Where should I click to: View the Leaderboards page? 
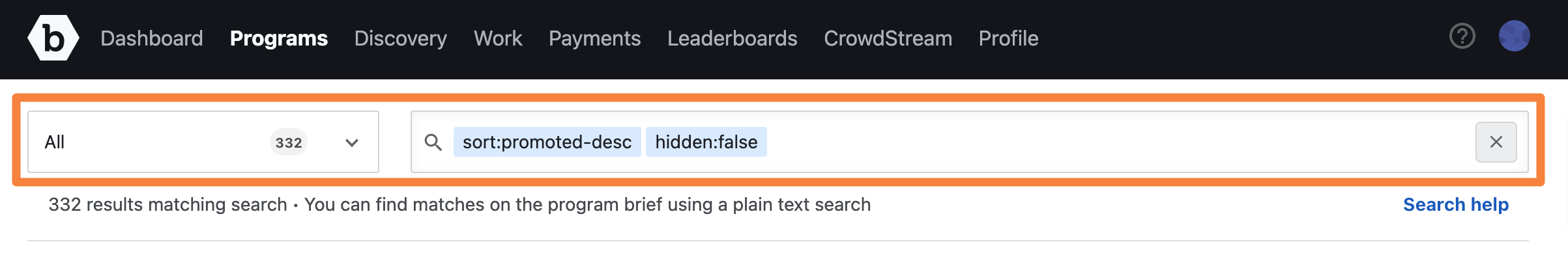(x=733, y=38)
